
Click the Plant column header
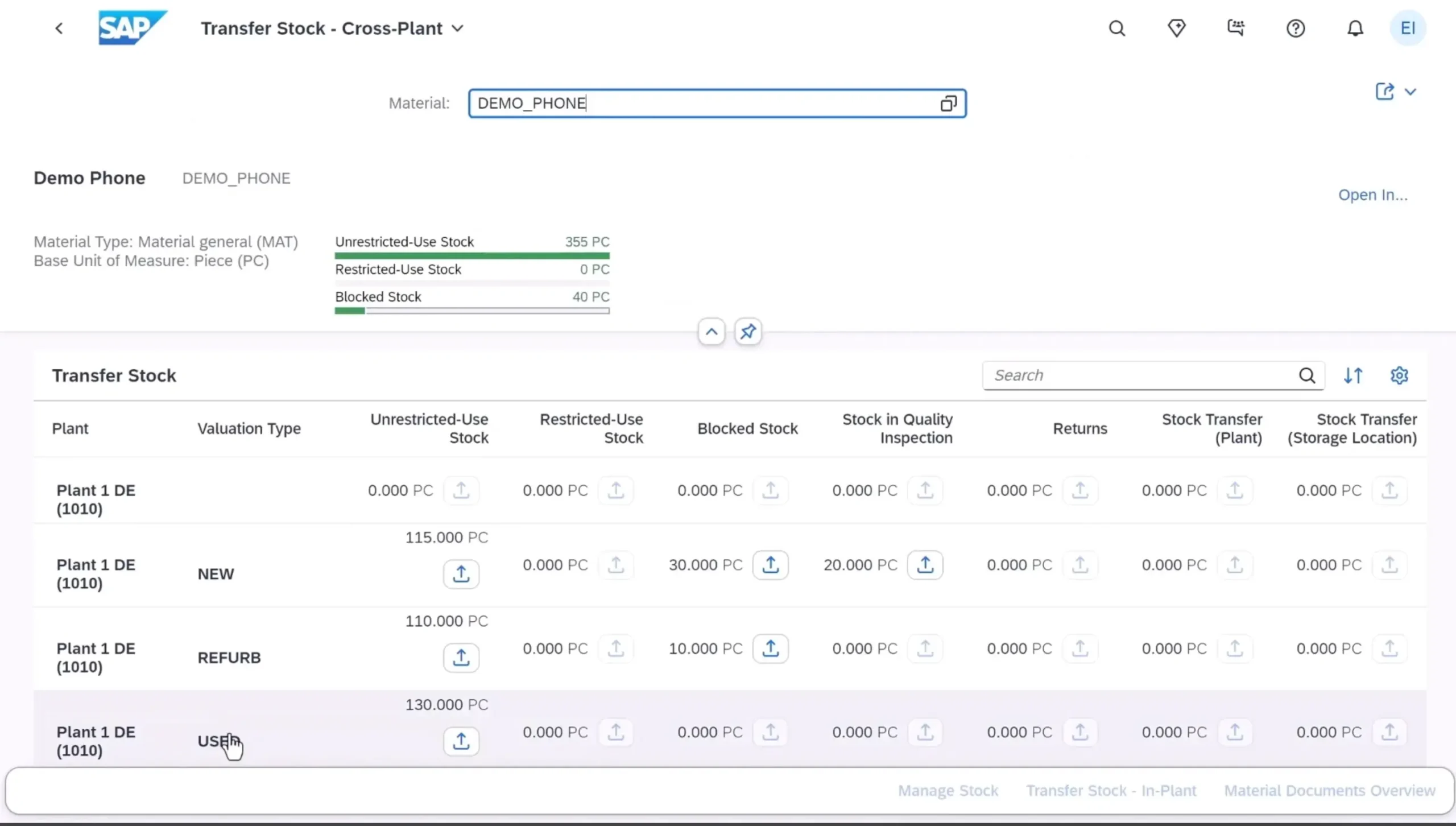click(x=70, y=428)
